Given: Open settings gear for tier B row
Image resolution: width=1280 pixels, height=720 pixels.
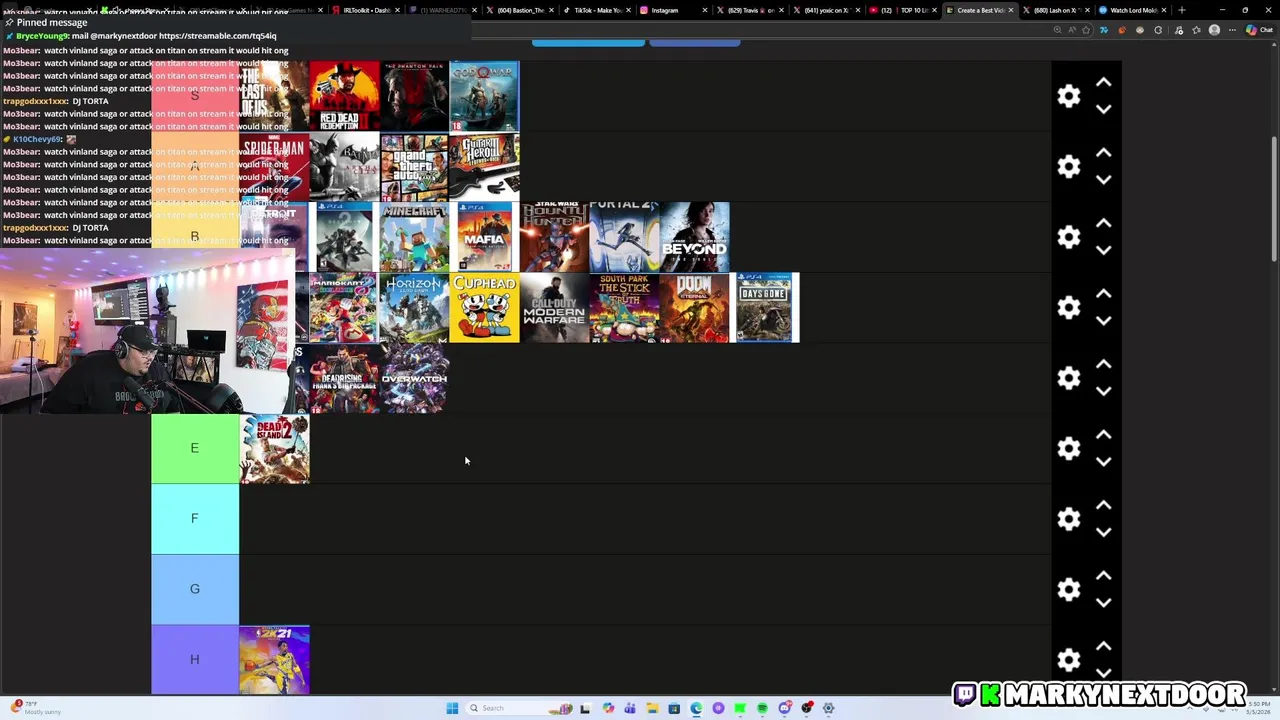Looking at the screenshot, I should tap(1069, 237).
